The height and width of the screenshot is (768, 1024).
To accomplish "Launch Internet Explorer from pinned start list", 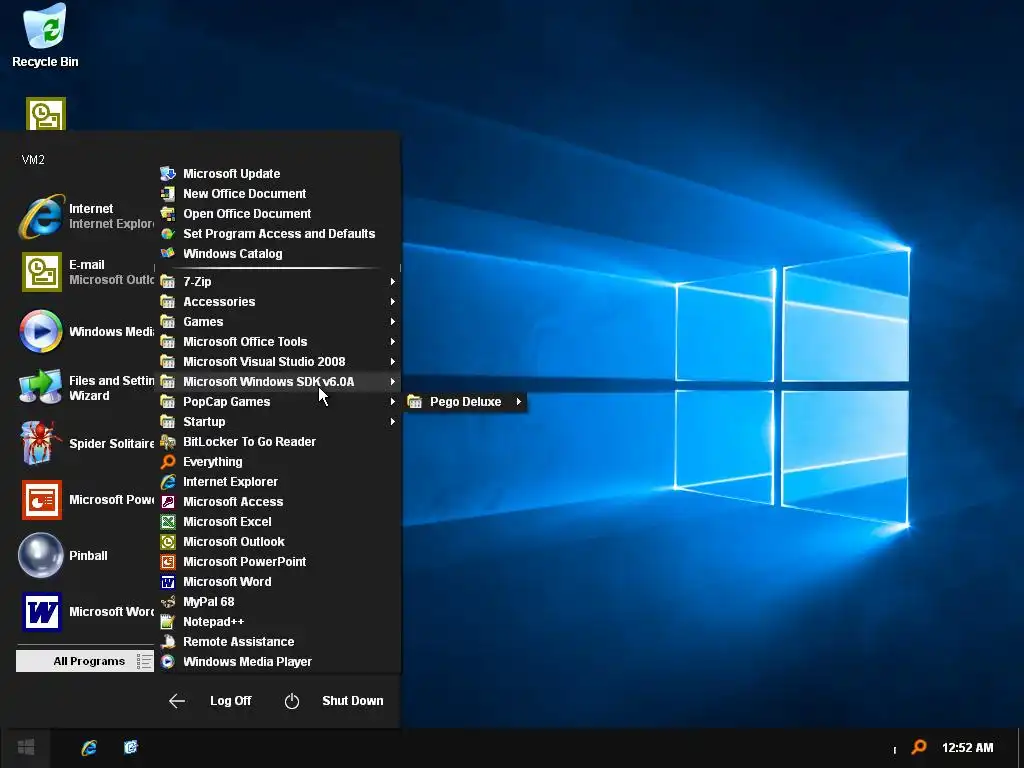I will coord(41,216).
